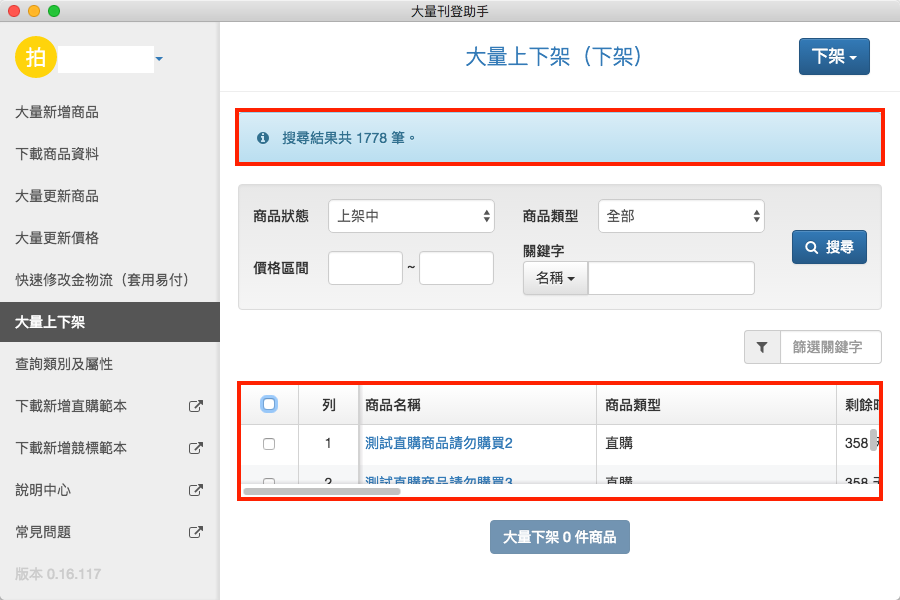Go to 查詢類別及屬性 in sidebar
900x600 pixels.
coord(64,364)
